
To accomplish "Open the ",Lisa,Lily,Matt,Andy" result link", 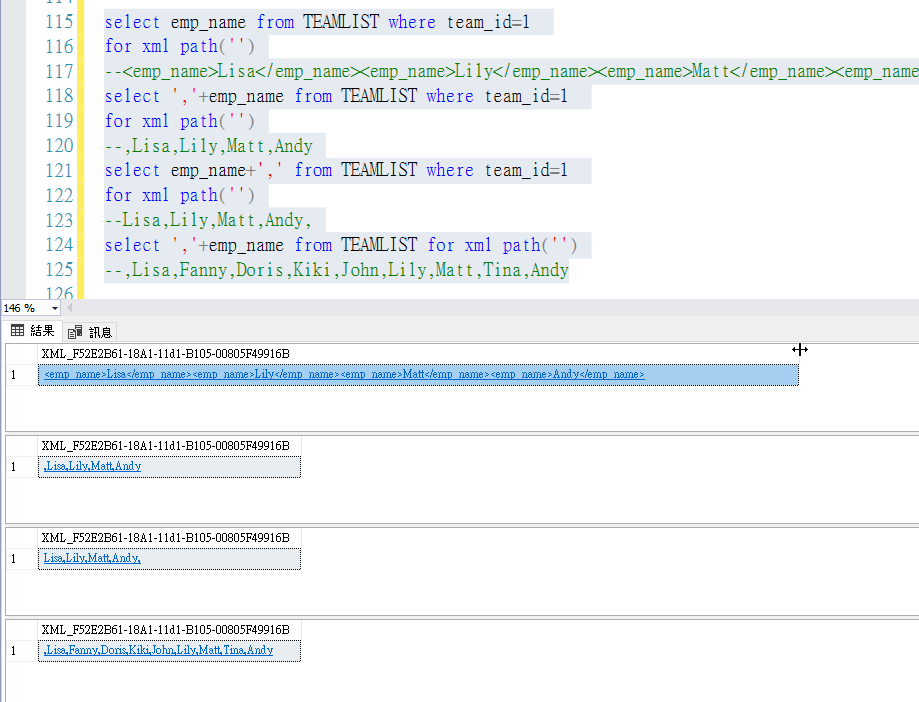I will [x=90, y=466].
